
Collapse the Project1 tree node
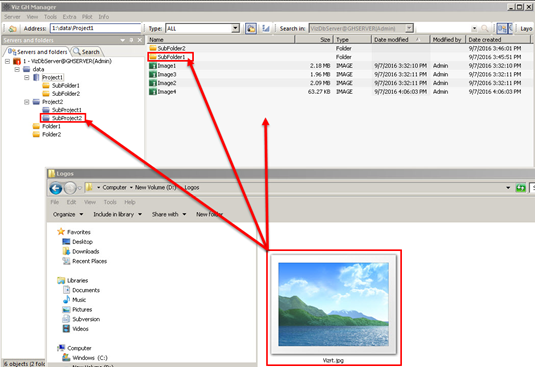click(27, 77)
